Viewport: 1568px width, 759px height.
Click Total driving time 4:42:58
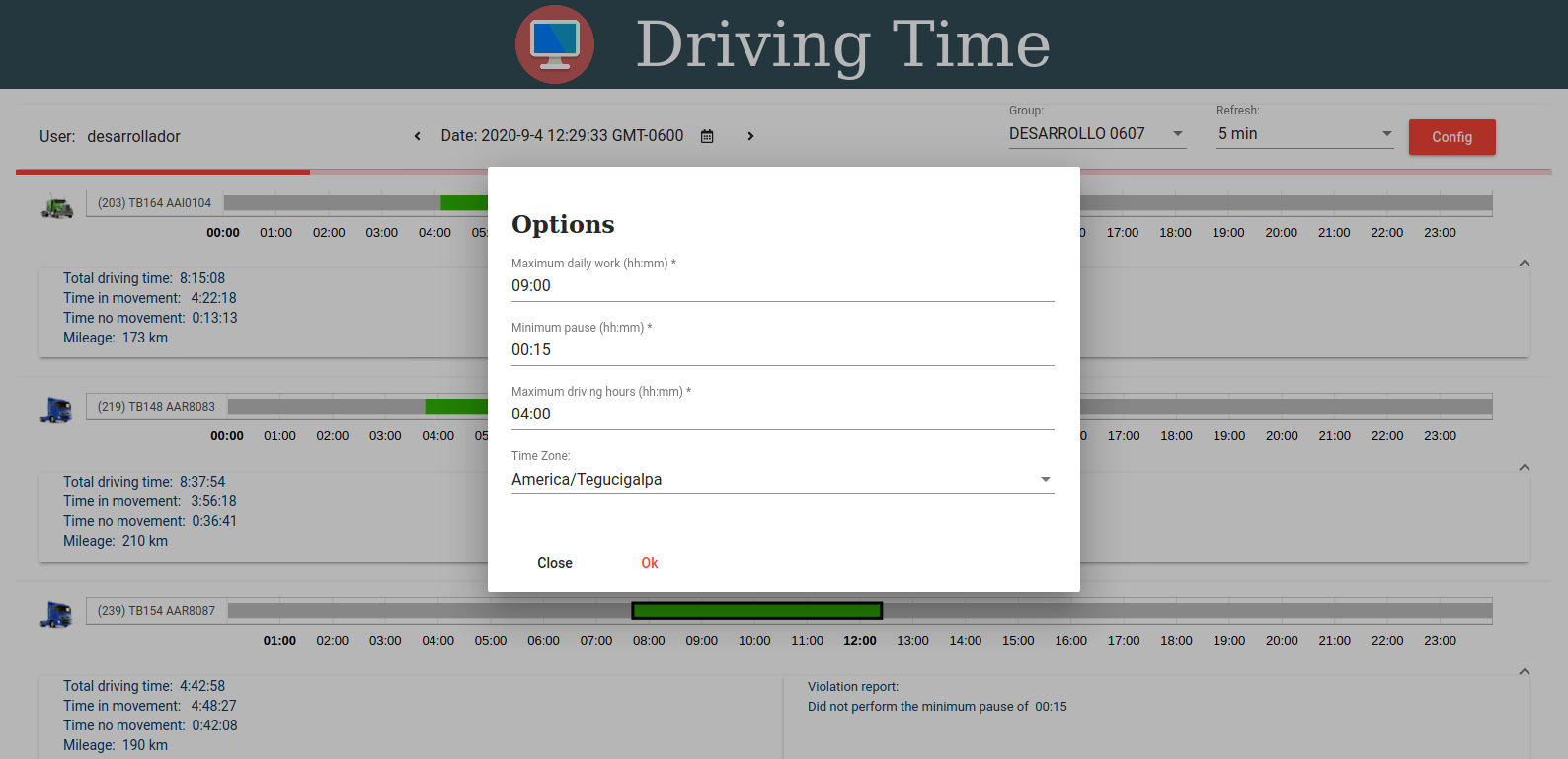[144, 686]
